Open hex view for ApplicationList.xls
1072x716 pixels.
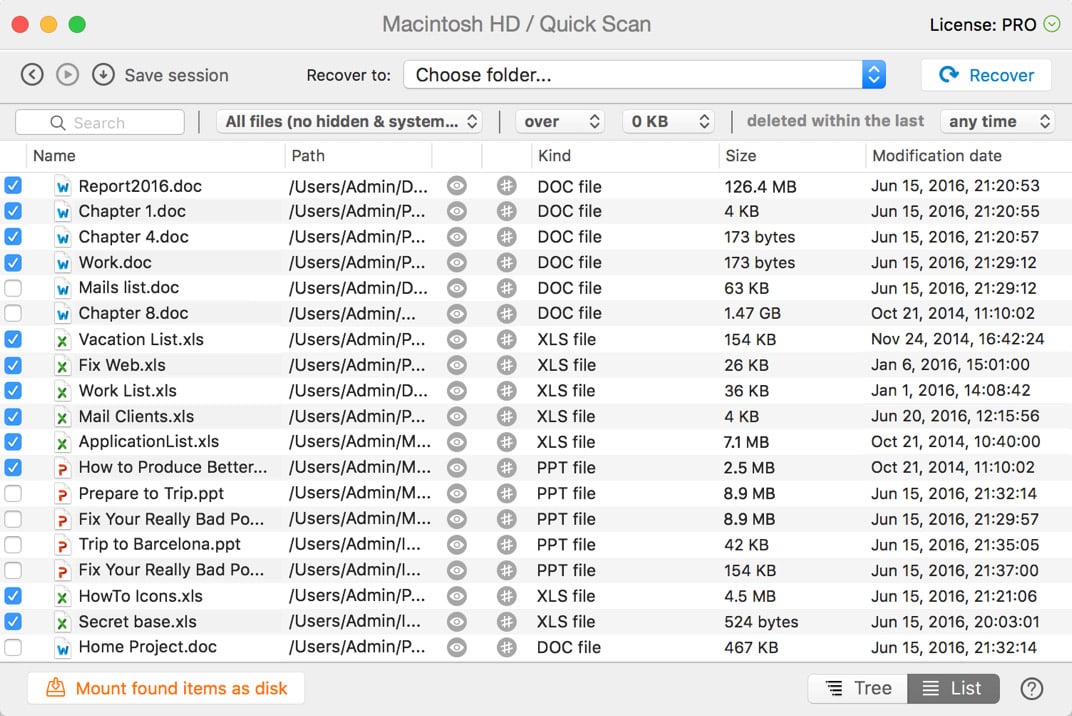tap(507, 442)
